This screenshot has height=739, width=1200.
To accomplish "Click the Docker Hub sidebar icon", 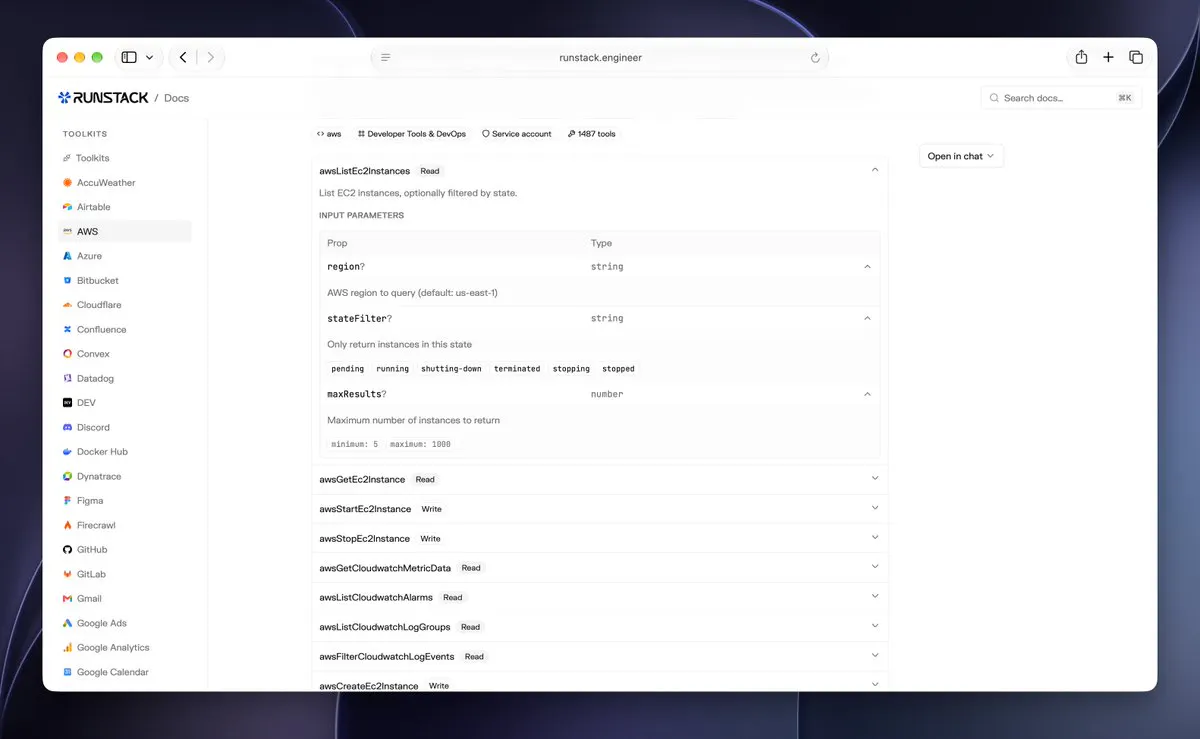I will tap(67, 452).
